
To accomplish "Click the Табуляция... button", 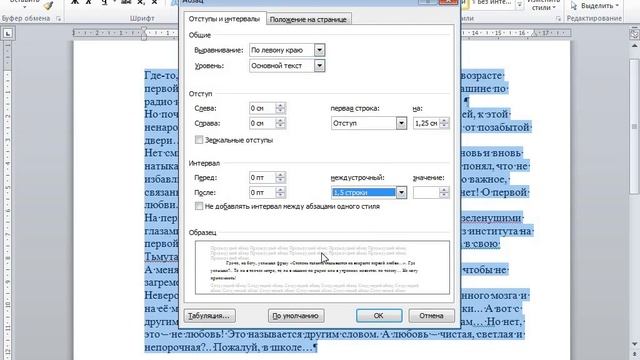I will pos(209,316).
